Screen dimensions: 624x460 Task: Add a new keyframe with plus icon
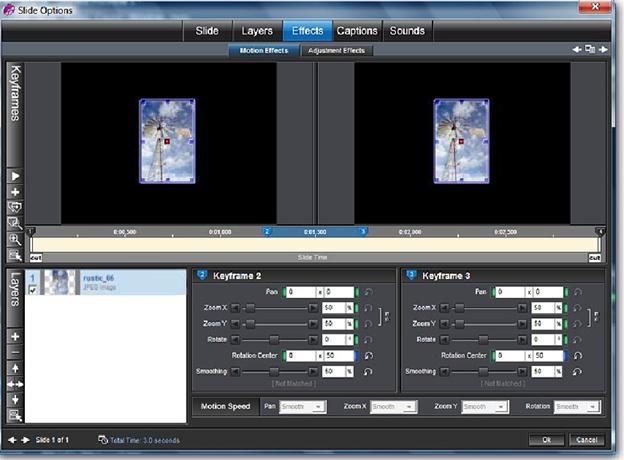(15, 192)
